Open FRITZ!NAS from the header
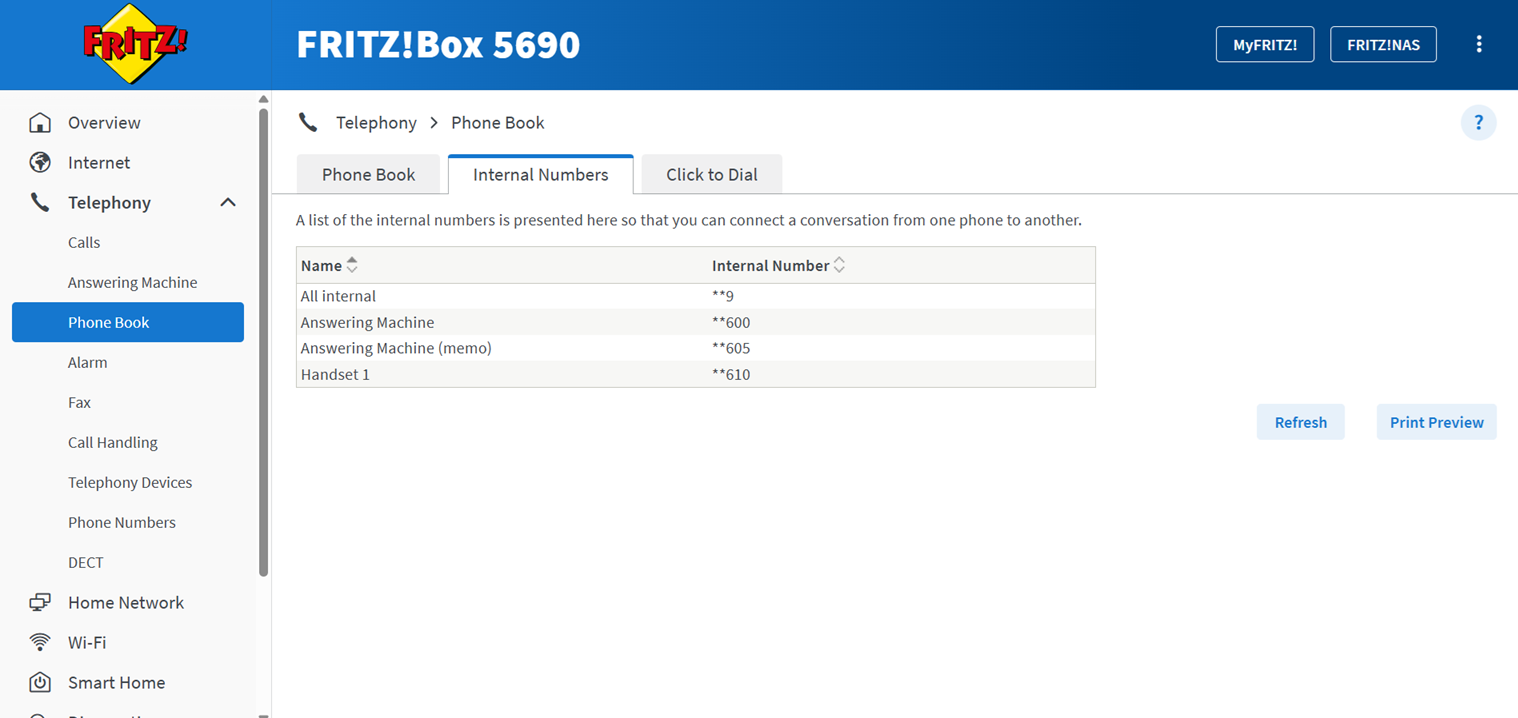Image resolution: width=1518 pixels, height=718 pixels. [1383, 45]
